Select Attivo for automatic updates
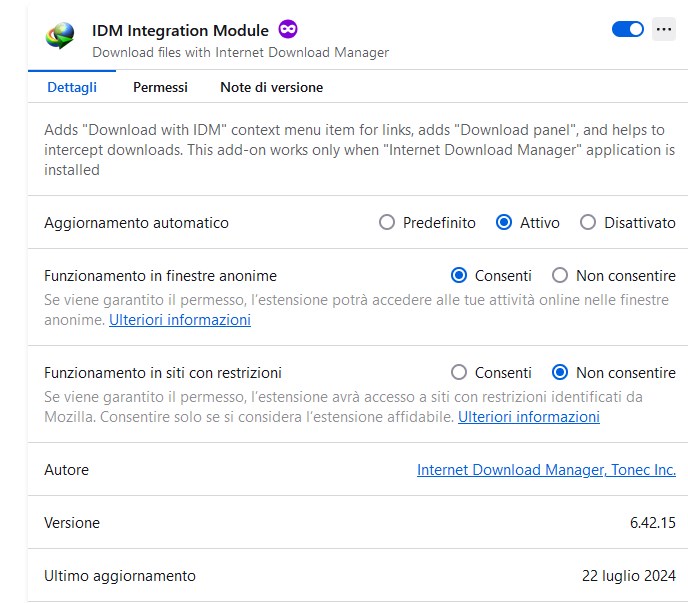This screenshot has width=688, height=603. click(x=505, y=223)
